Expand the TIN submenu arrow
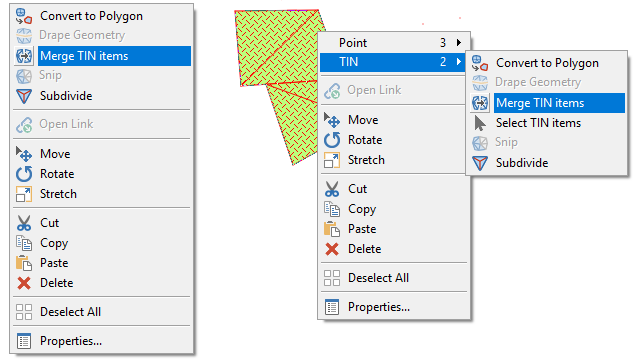This screenshot has height=364, width=637. pyautogui.click(x=459, y=62)
